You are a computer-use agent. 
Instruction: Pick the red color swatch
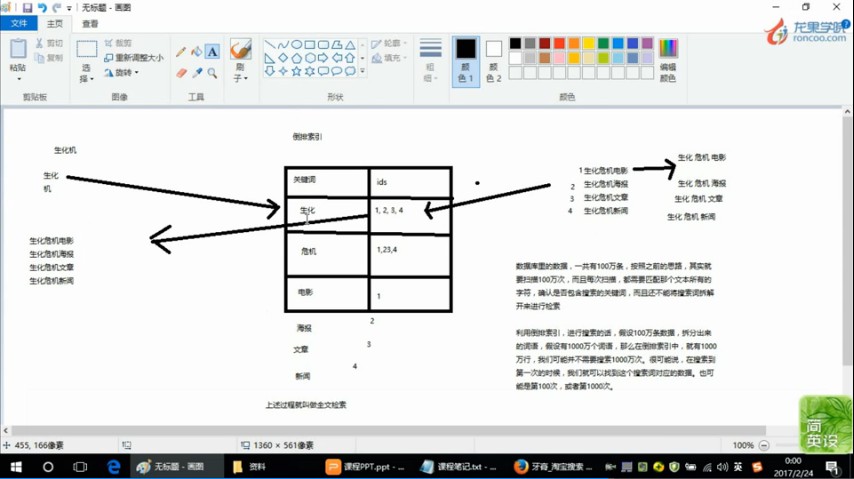pyautogui.click(x=559, y=43)
